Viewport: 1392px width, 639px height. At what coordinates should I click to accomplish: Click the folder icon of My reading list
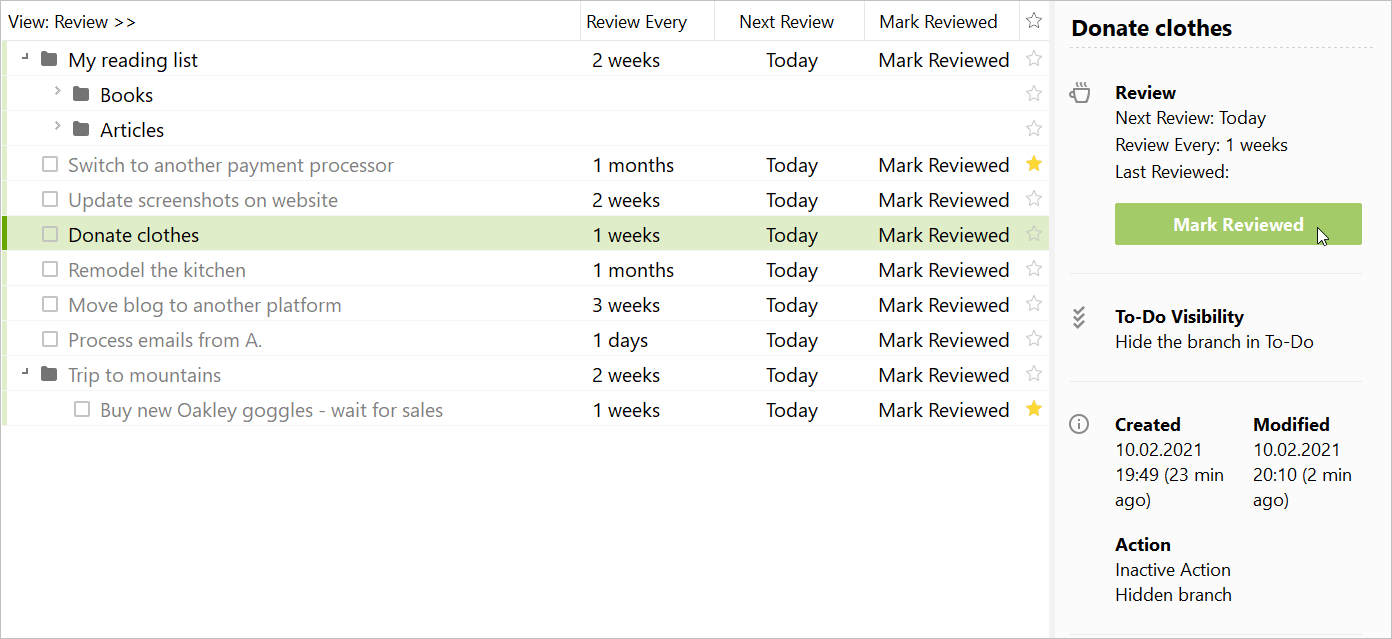click(49, 59)
